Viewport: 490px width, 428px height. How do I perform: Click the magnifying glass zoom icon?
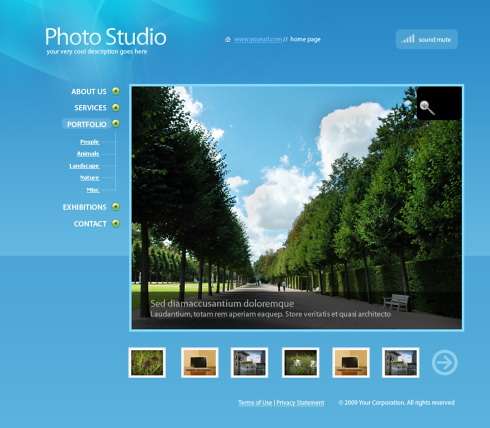pos(427,108)
